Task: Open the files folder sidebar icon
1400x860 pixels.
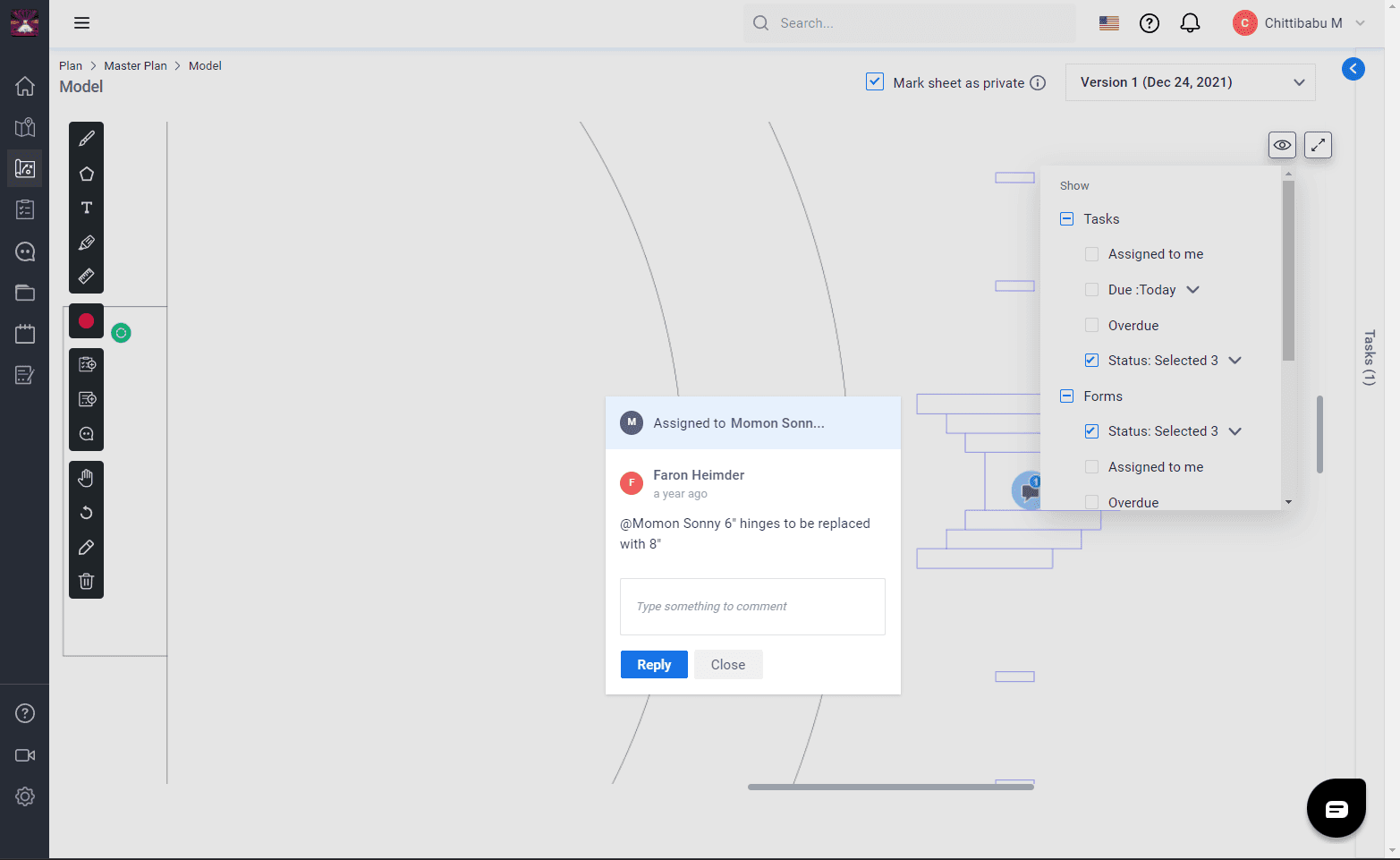Action: click(x=25, y=293)
